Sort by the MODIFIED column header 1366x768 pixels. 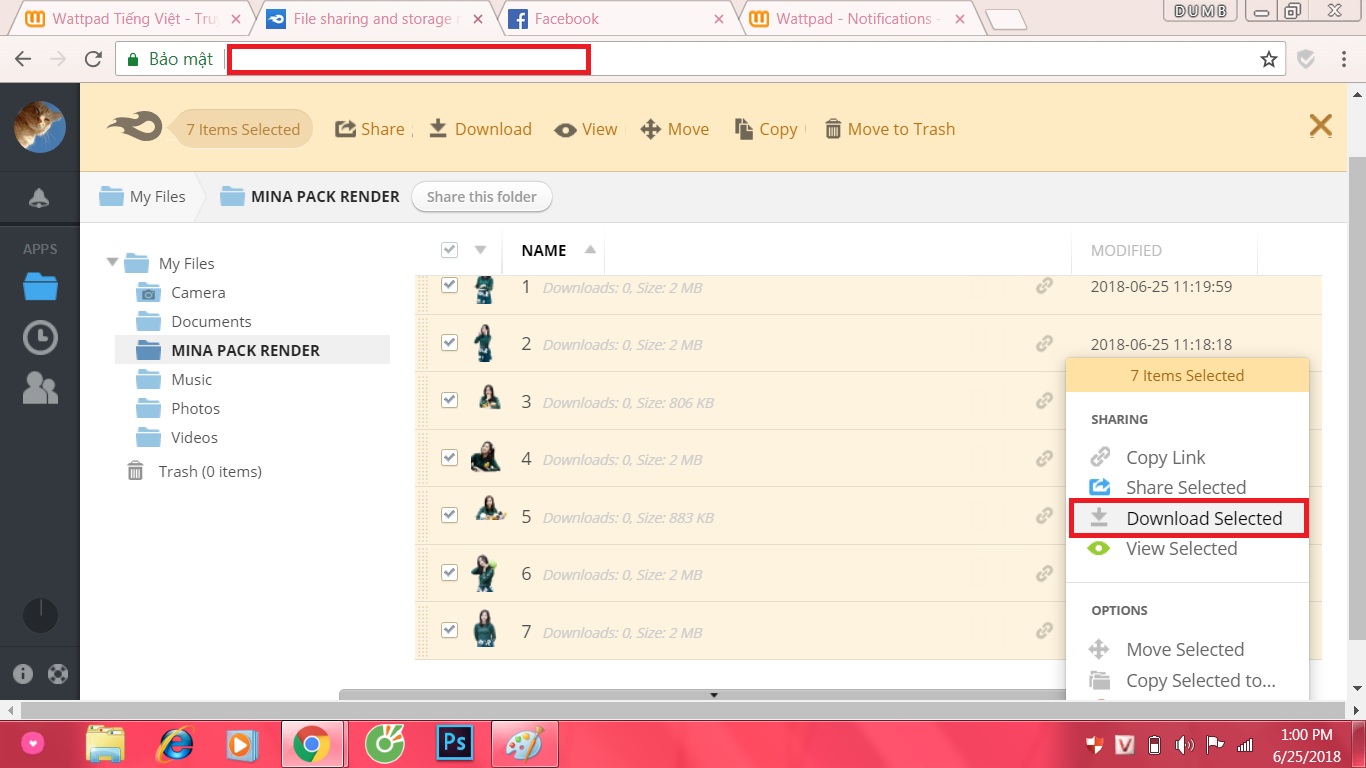(x=1126, y=250)
